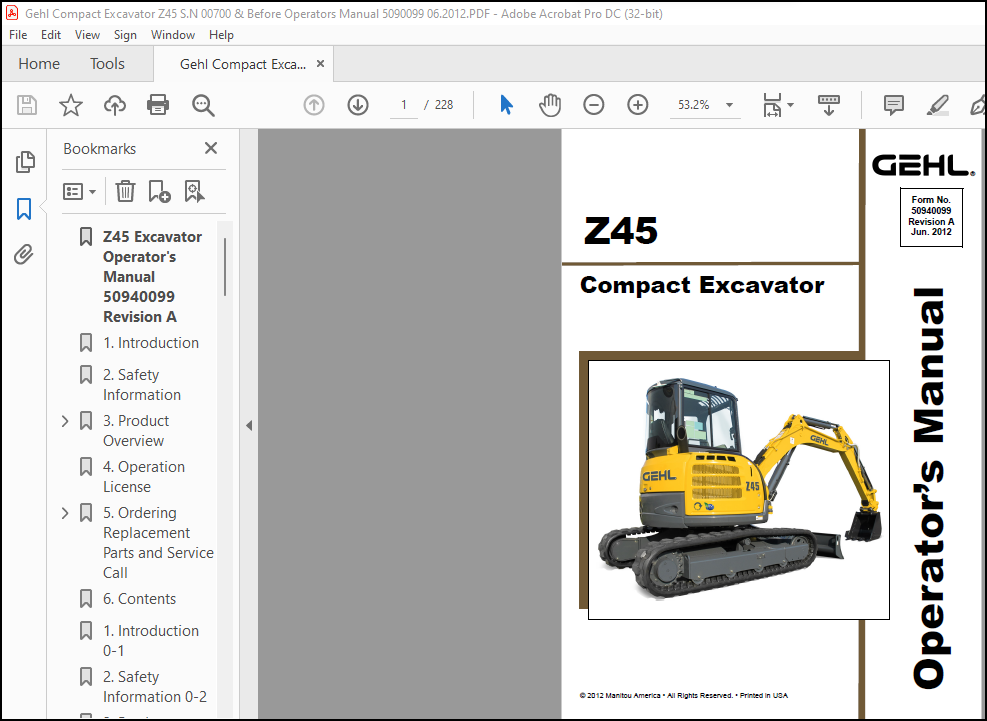
Task: Switch to the Home tab
Action: pos(39,64)
